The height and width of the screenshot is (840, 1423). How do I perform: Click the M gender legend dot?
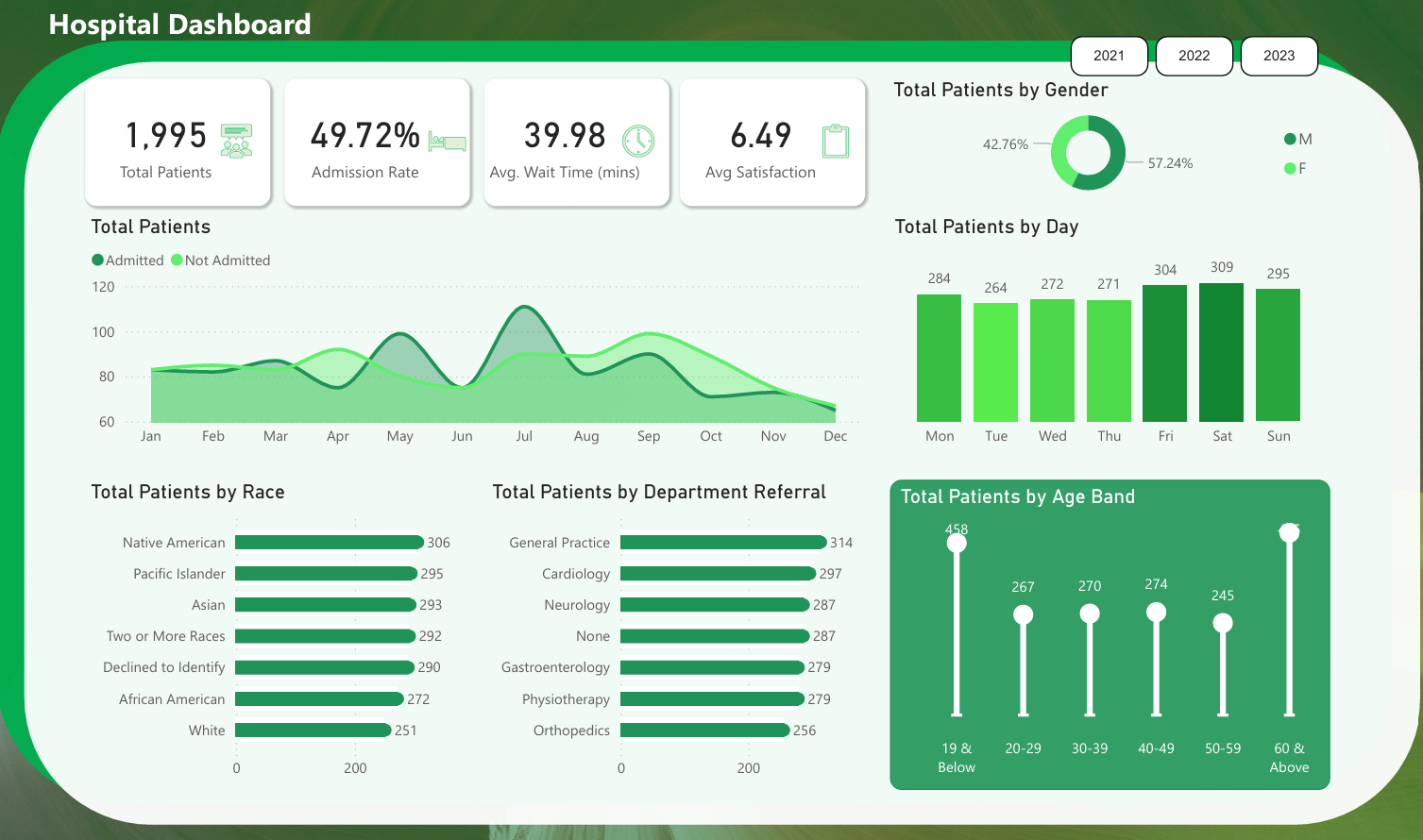pos(1290,140)
